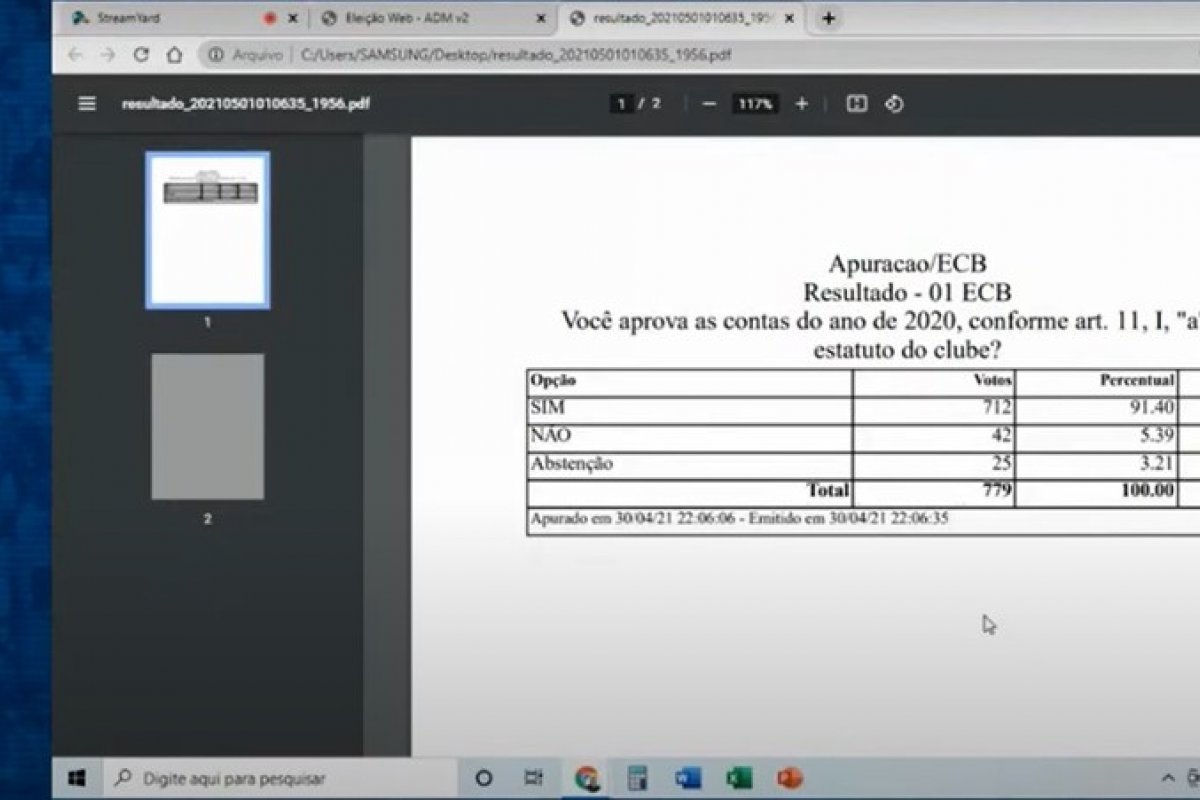Click the current page number field
The width and height of the screenshot is (1200, 800).
(622, 104)
